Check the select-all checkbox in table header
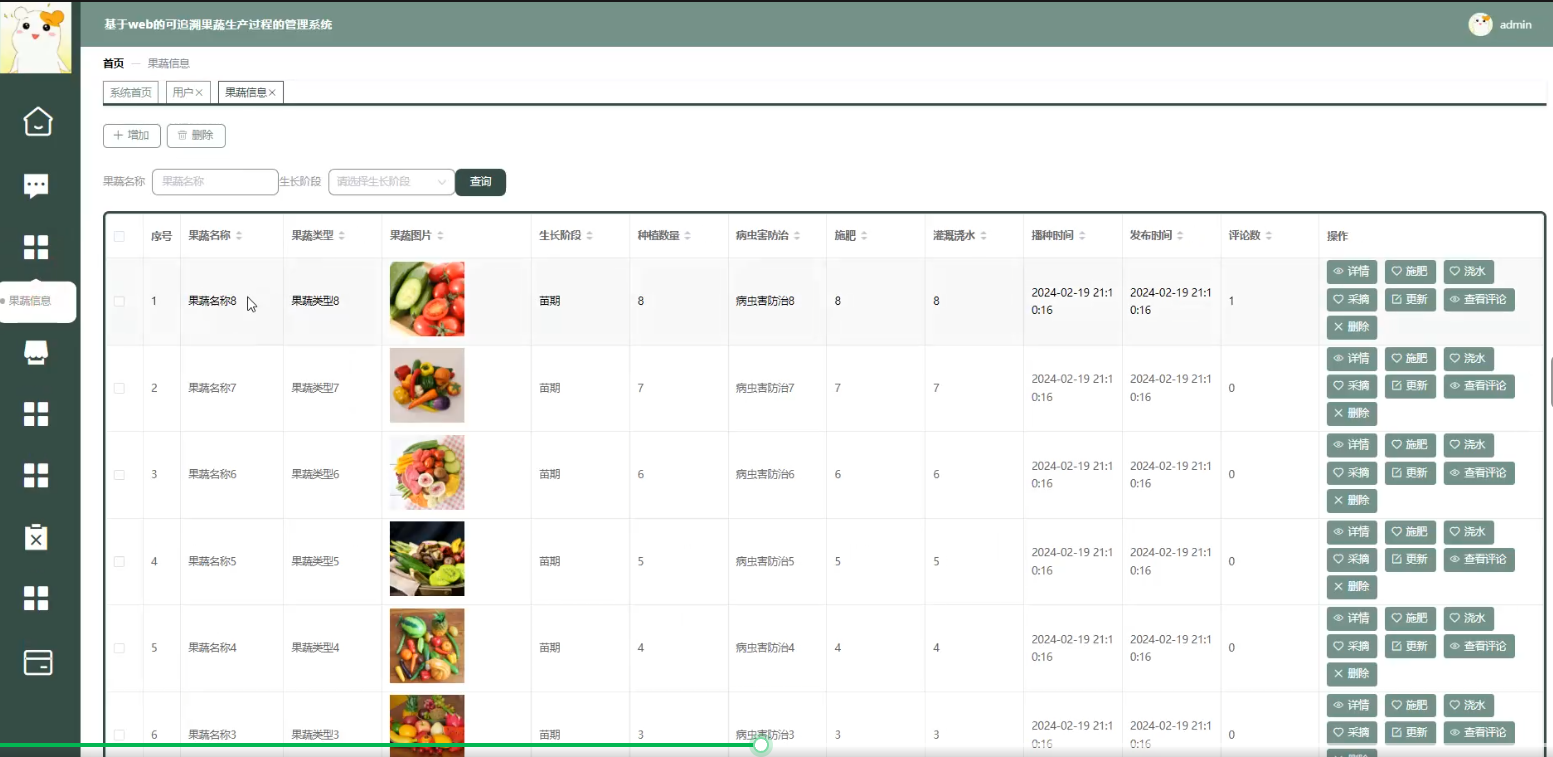 (120, 236)
